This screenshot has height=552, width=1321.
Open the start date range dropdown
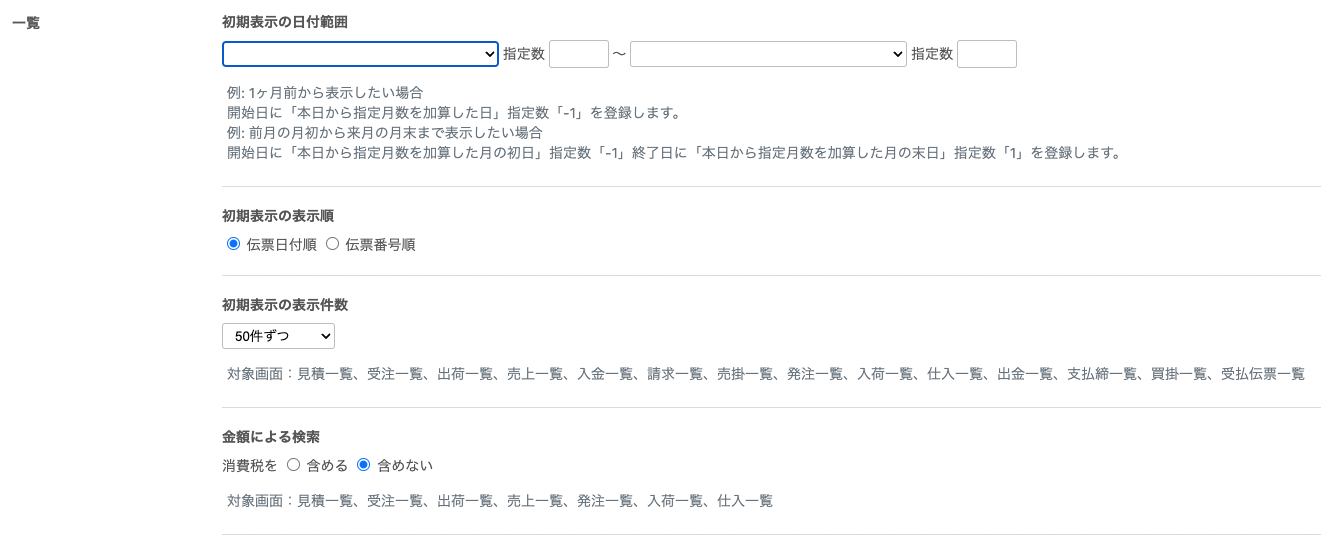[x=360, y=54]
